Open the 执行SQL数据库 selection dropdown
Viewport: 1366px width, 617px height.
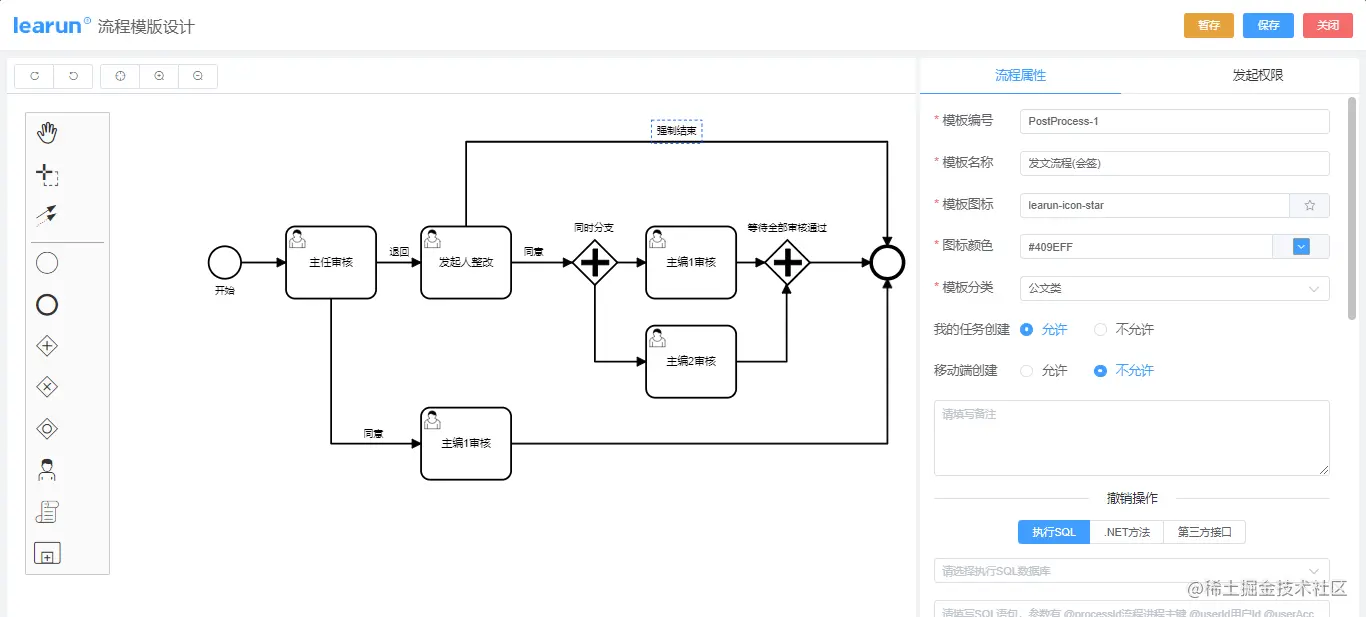[1132, 571]
